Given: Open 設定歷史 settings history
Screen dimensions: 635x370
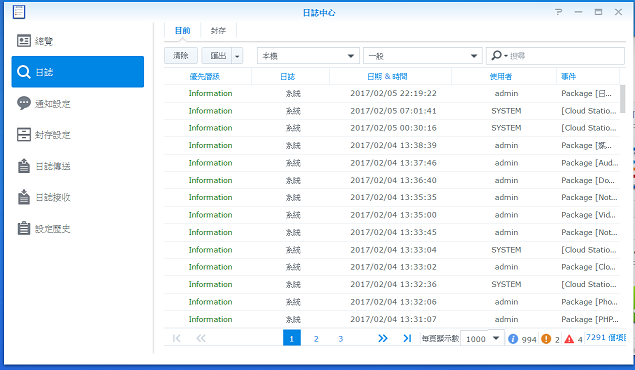Looking at the screenshot, I should (x=77, y=228).
